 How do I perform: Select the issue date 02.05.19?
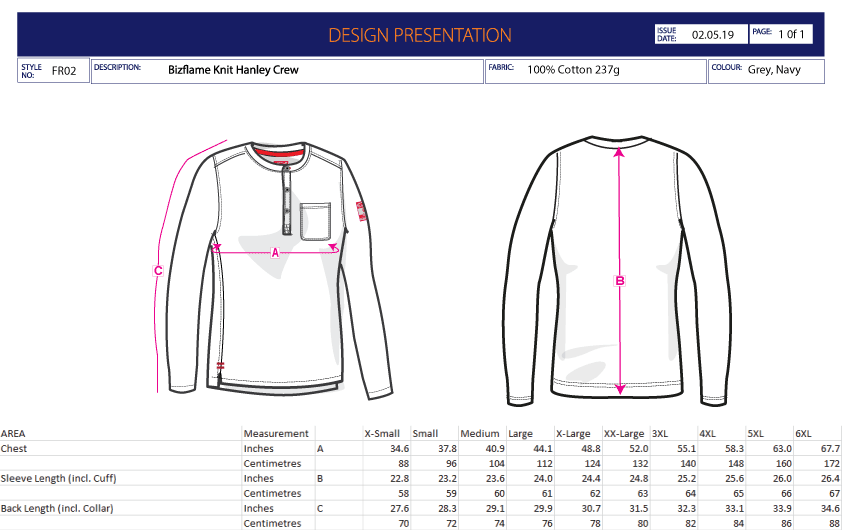(713, 35)
